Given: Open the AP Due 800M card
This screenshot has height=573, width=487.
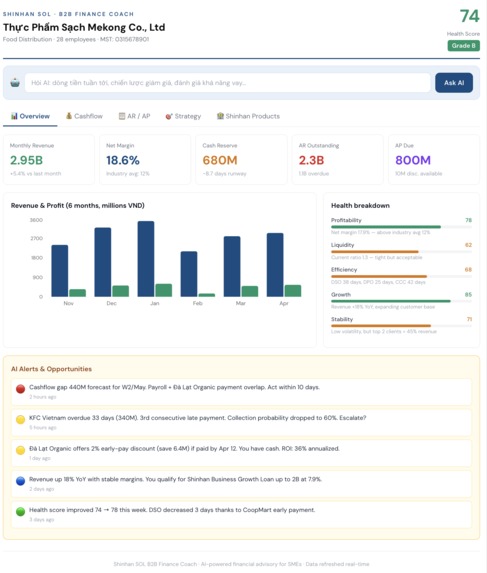Looking at the screenshot, I should pyautogui.click(x=434, y=159).
